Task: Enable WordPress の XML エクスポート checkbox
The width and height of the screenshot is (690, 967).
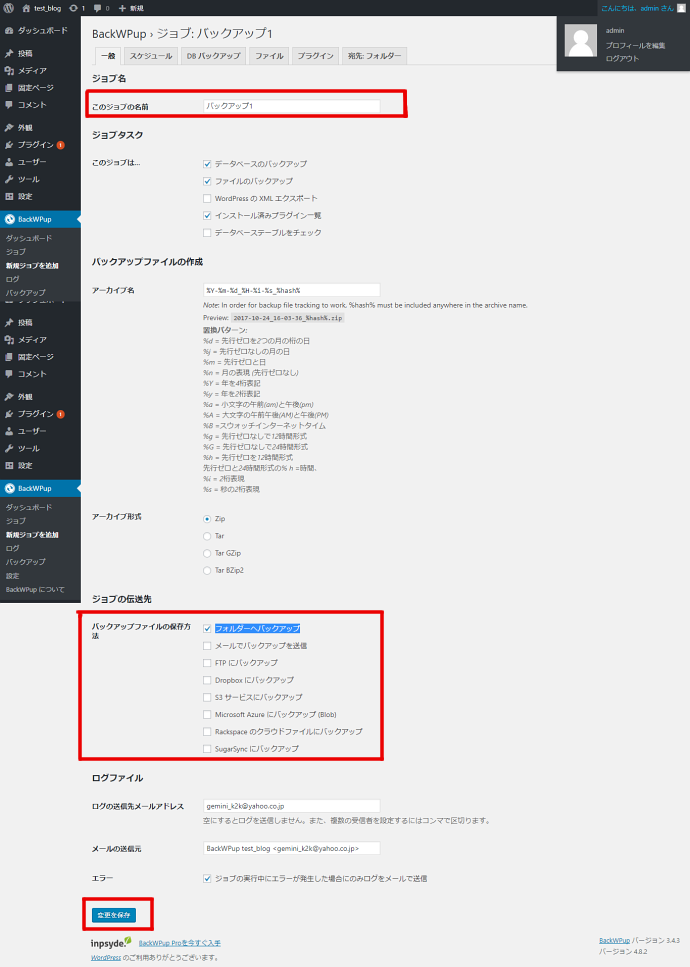Action: tap(206, 198)
